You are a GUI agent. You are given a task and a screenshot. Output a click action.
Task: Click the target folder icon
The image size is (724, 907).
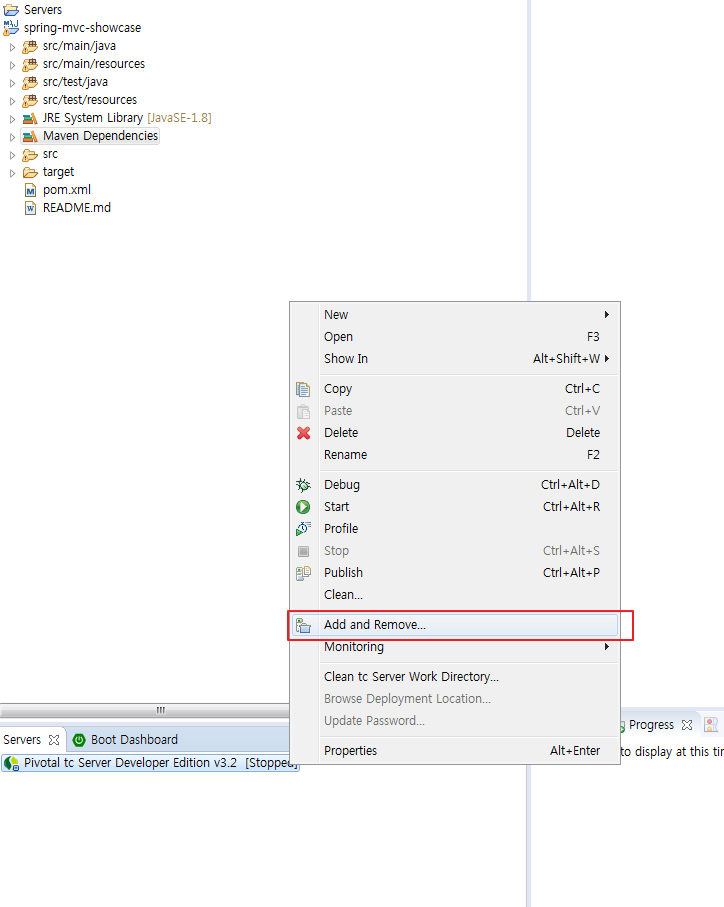[x=30, y=172]
